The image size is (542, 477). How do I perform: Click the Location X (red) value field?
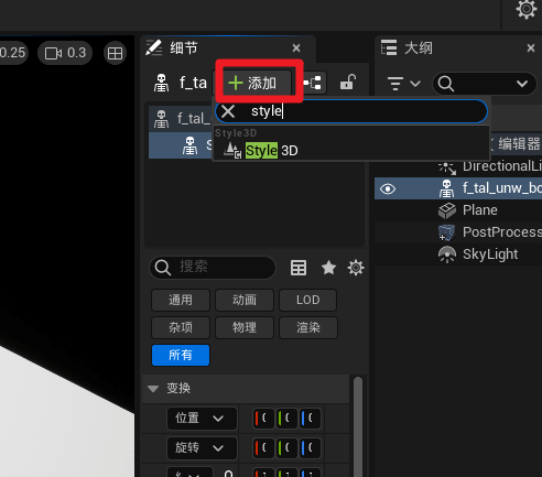263,419
